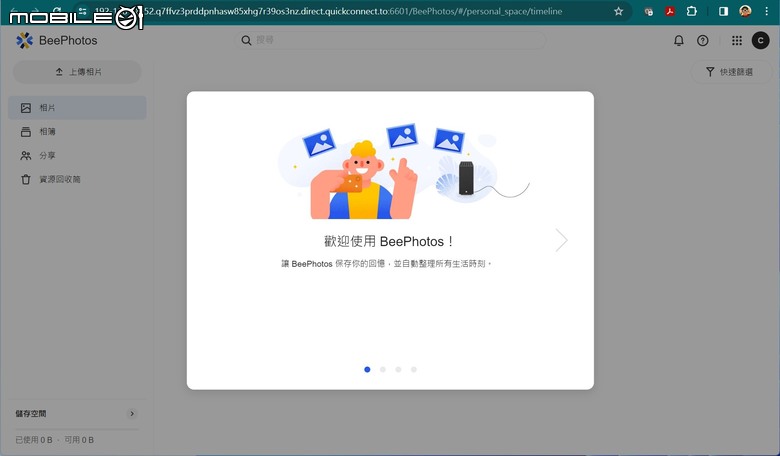Image resolution: width=780 pixels, height=456 pixels.
Task: Click the BeePhotos logo icon
Action: pyautogui.click(x=24, y=41)
